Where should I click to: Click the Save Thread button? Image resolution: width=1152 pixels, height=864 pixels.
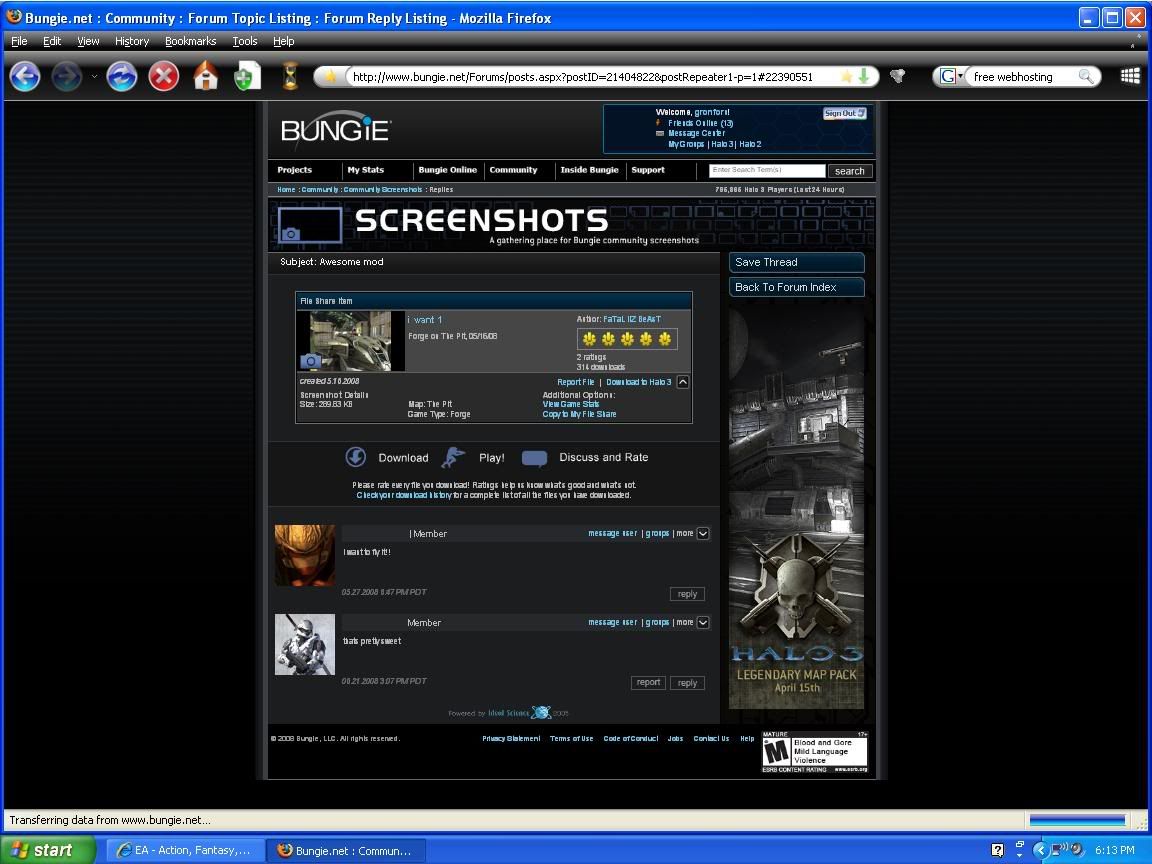pos(796,262)
